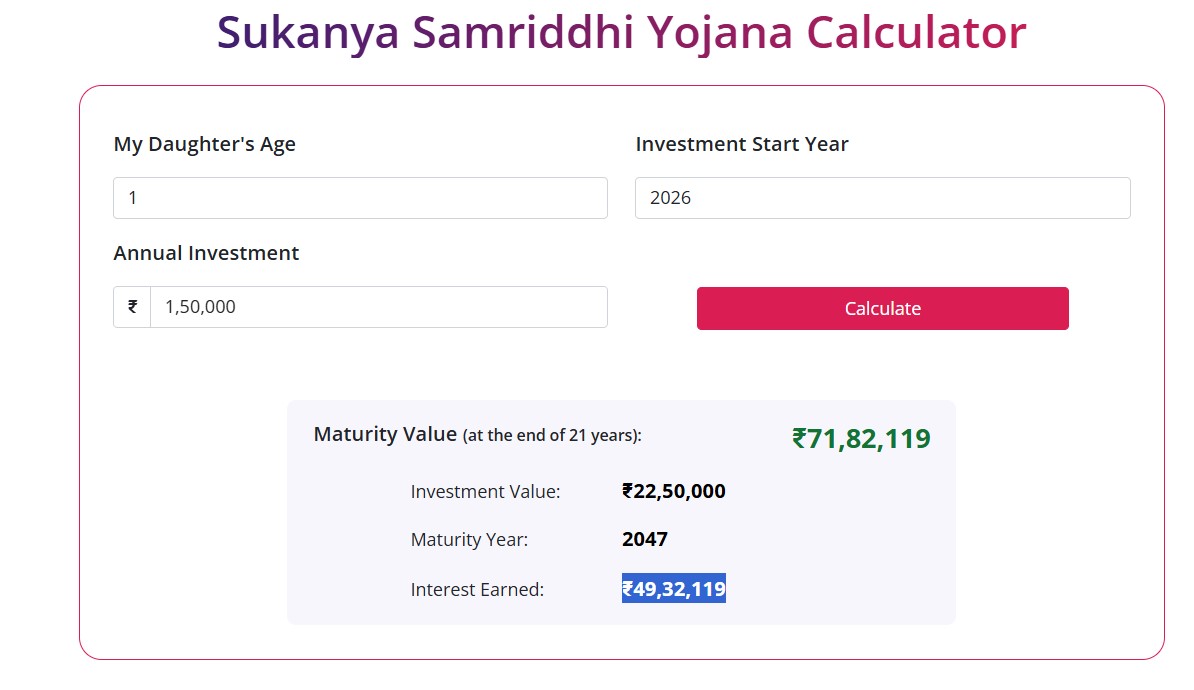Click the 'at the end of 21 years' note
This screenshot has height=690, width=1194.
click(552, 436)
